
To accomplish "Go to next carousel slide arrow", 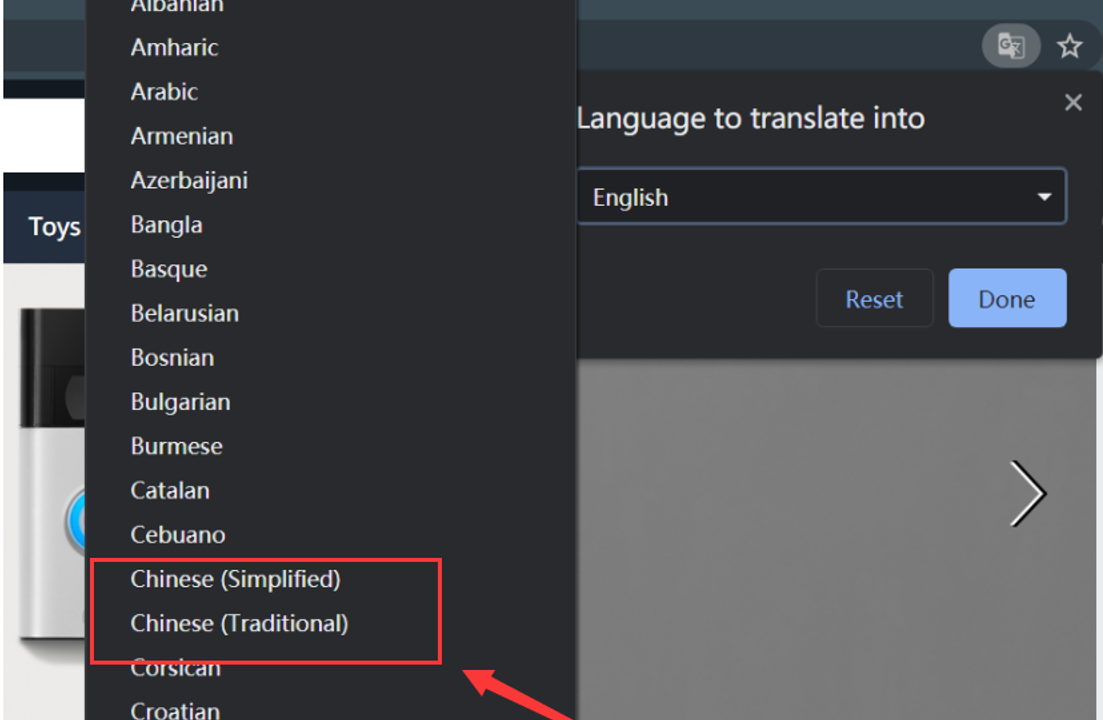I will click(x=1027, y=493).
